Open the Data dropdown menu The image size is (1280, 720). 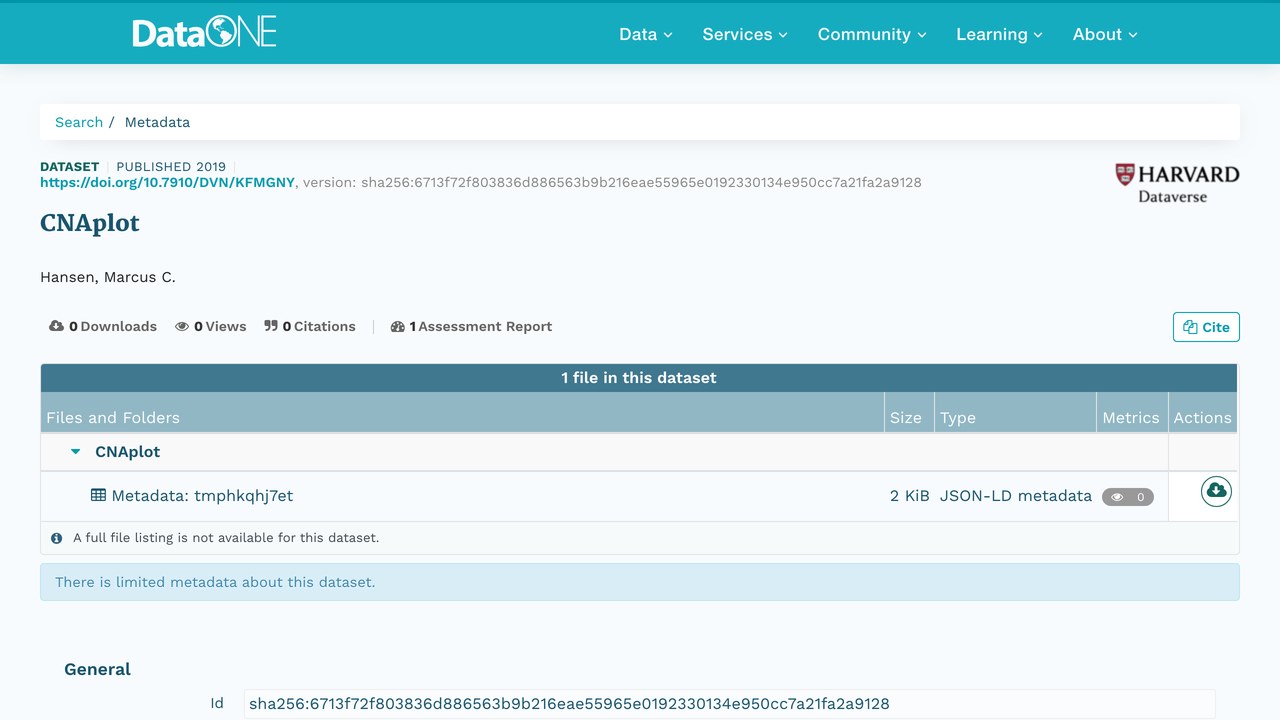pos(646,34)
